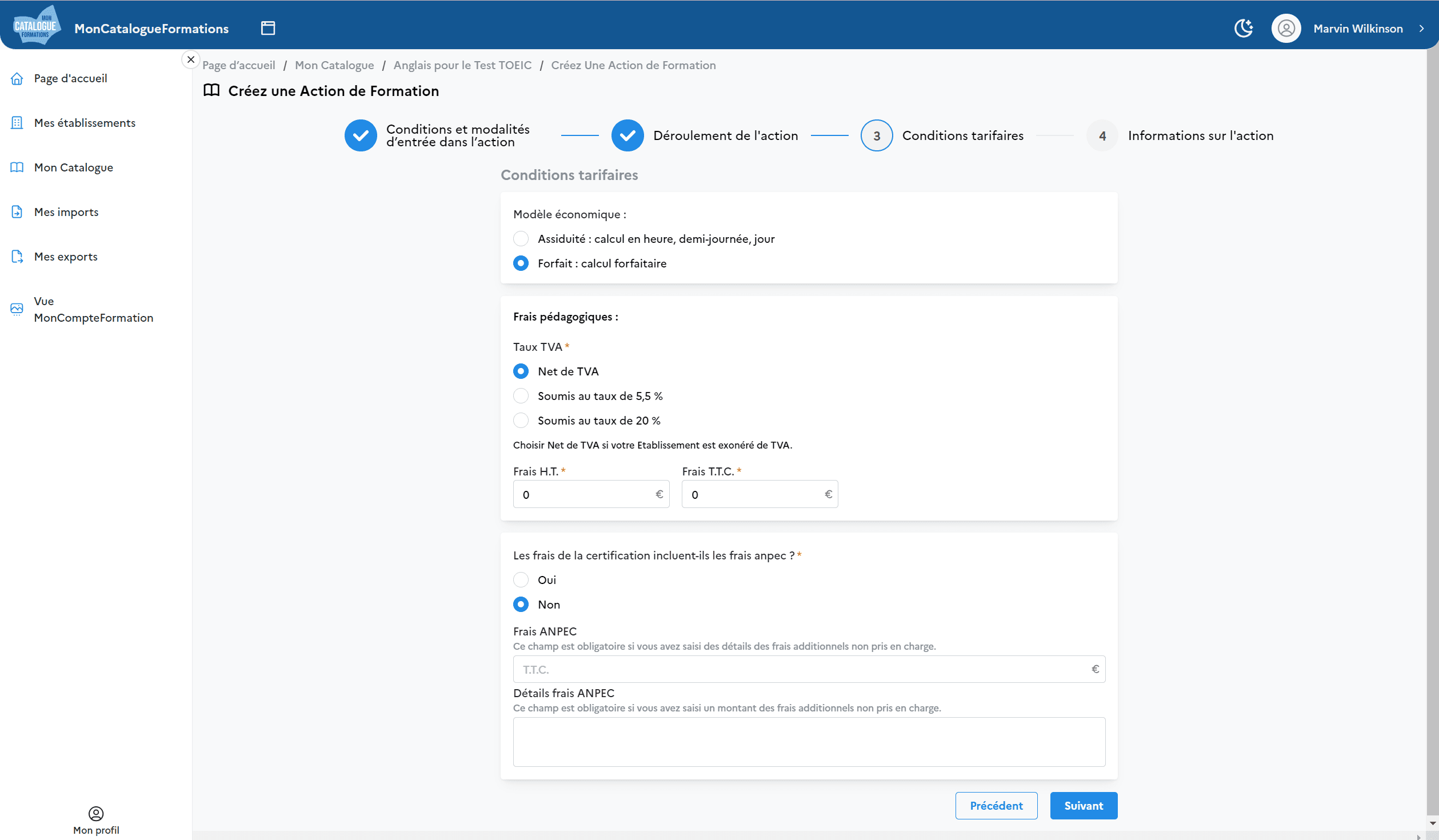Image resolution: width=1439 pixels, height=840 pixels.
Task: Select Soumis au taux de 20 % radio
Action: (x=521, y=421)
